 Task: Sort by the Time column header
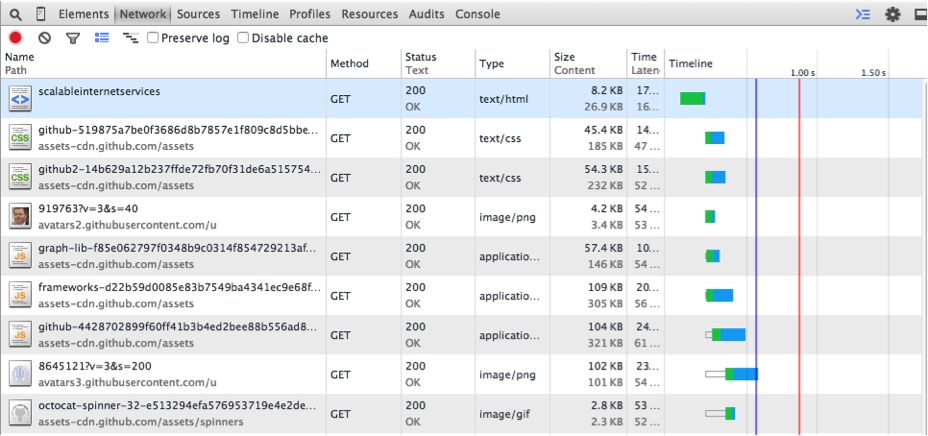(x=645, y=63)
